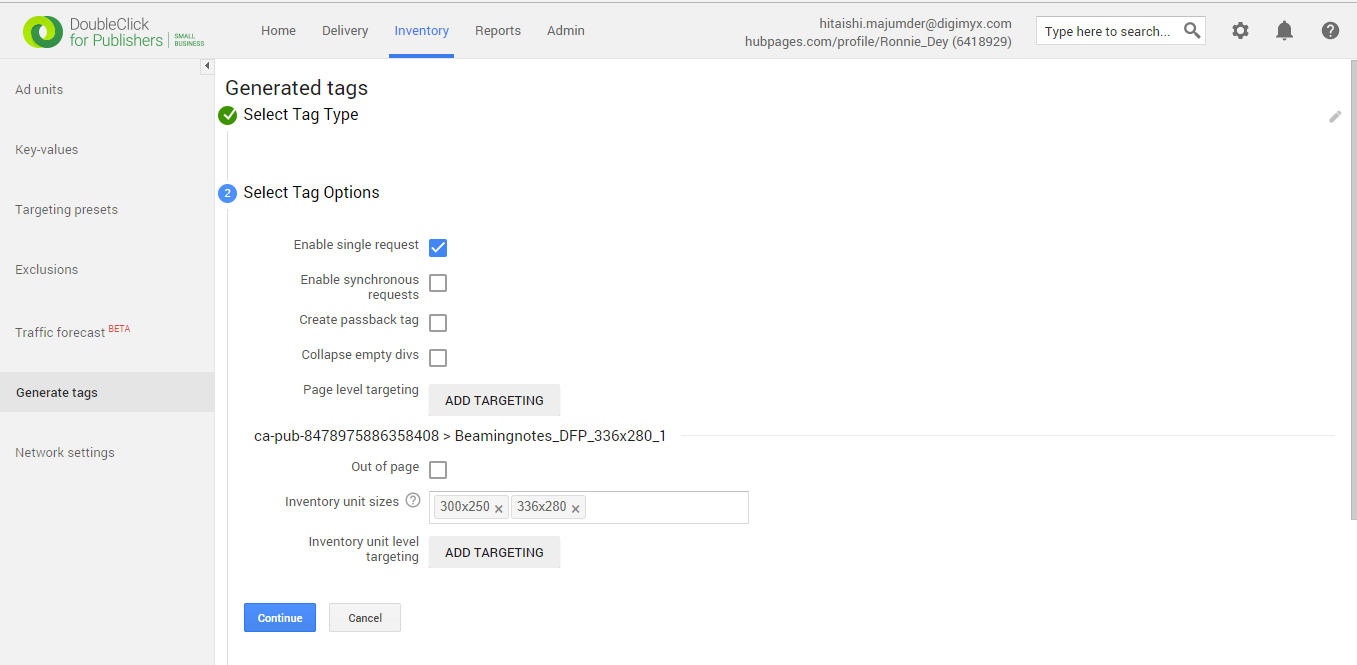1357x665 pixels.
Task: Click the Inventory unit sizes help icon
Action: [413, 500]
